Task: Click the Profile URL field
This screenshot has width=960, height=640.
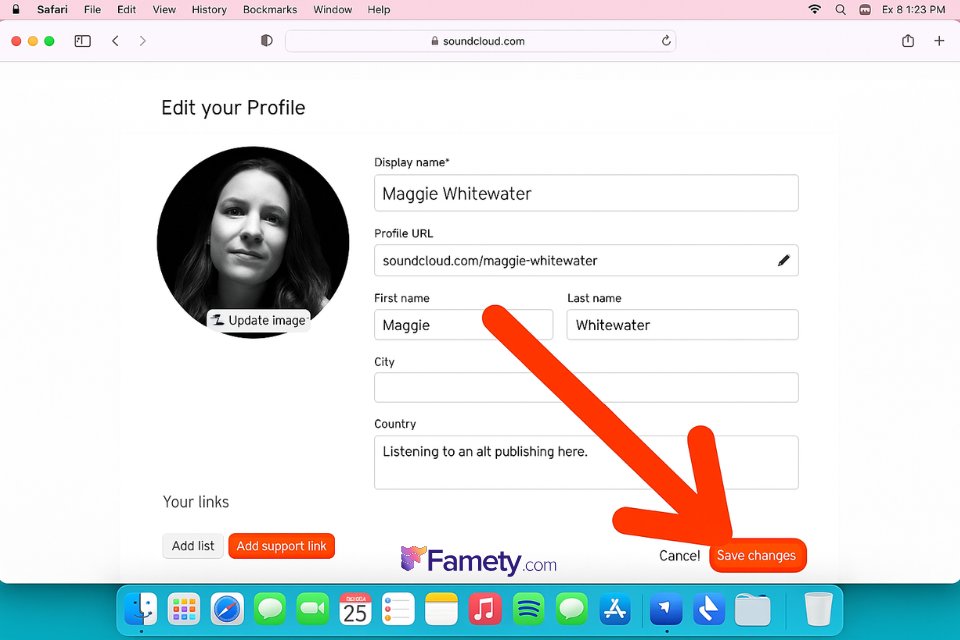Action: (x=586, y=260)
